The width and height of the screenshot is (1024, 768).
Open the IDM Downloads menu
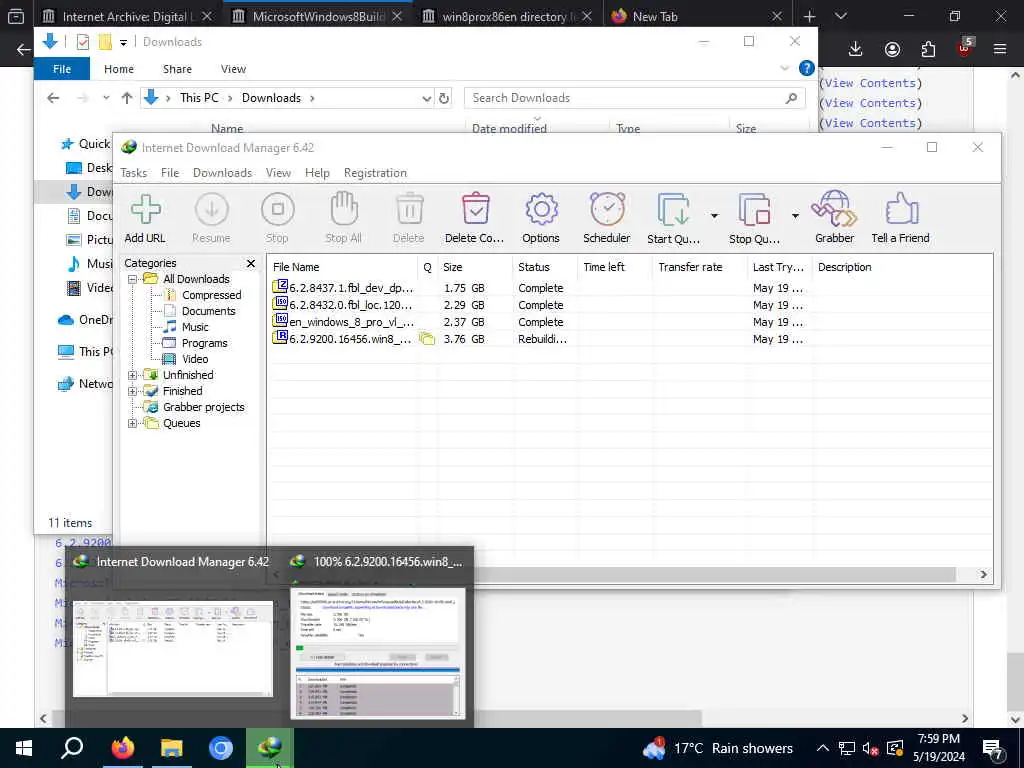coord(222,173)
